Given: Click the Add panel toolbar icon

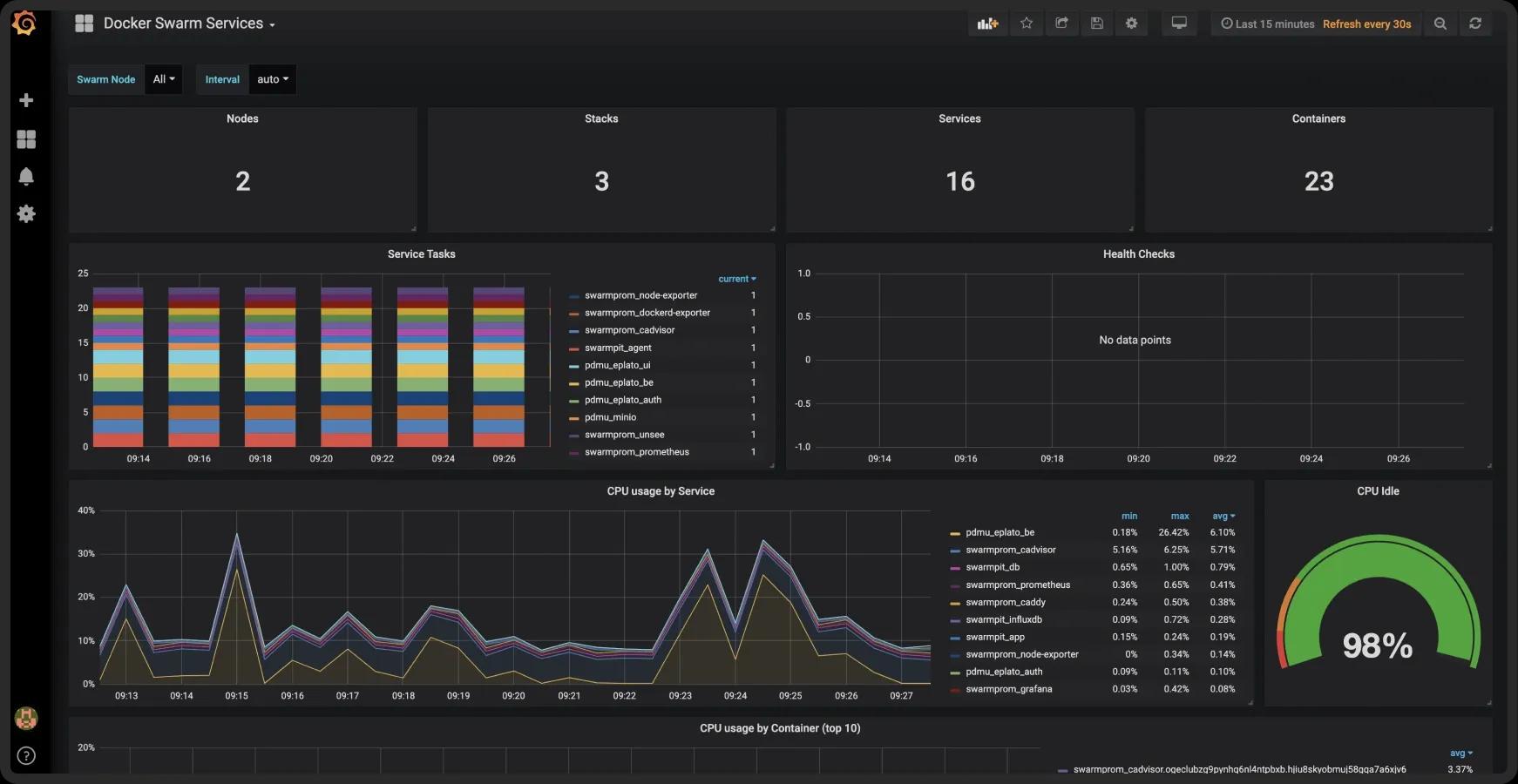Looking at the screenshot, I should click(987, 24).
